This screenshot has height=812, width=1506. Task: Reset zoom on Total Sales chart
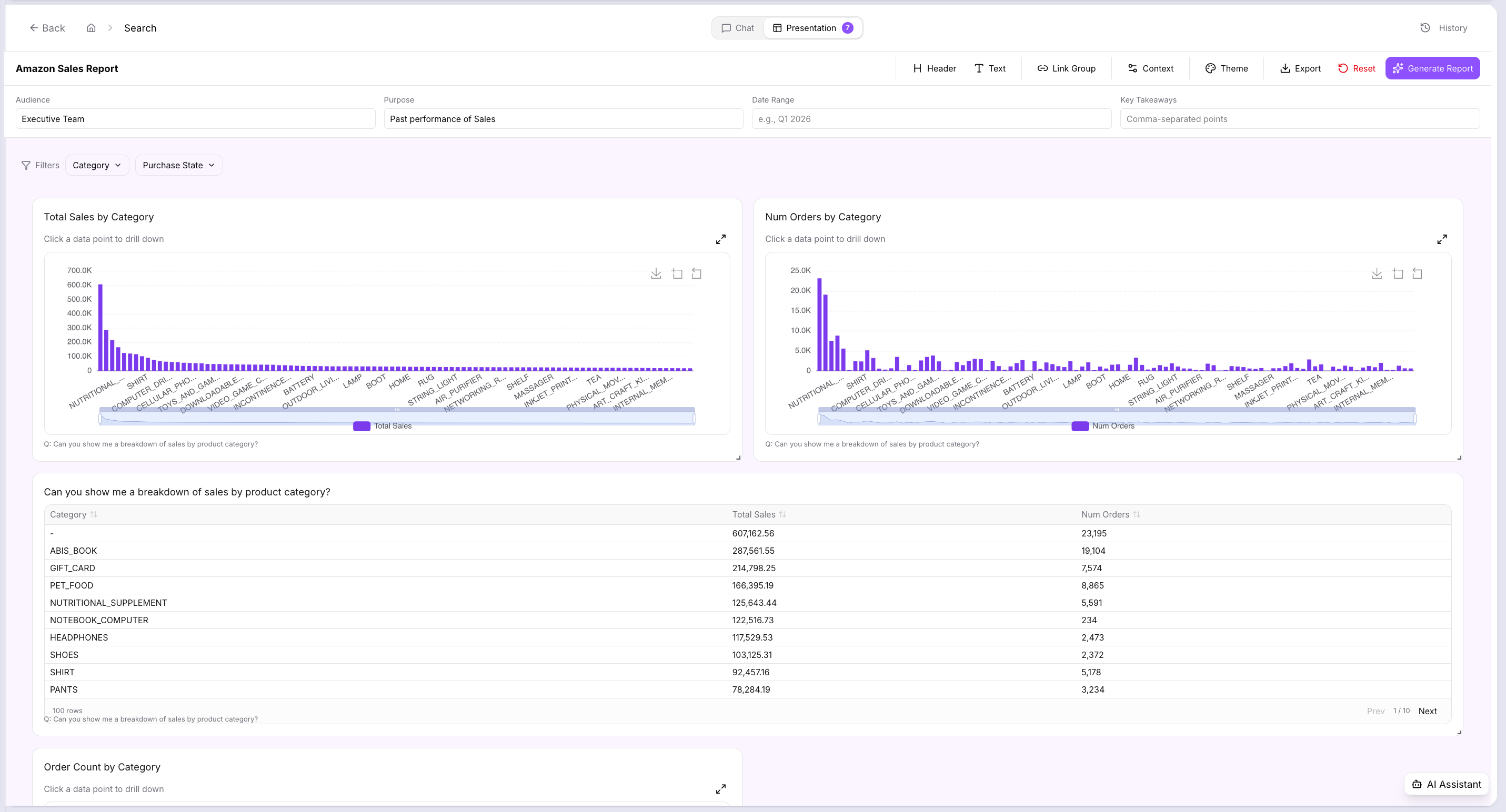tap(697, 273)
